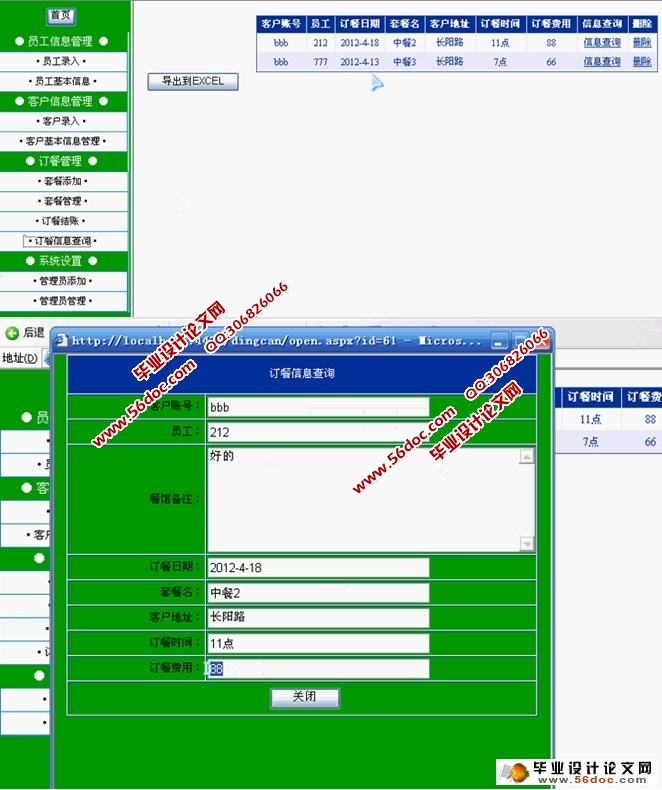Open 客户基本信息管理 menu item
Image resolution: width=662 pixels, height=790 pixels.
62,141
